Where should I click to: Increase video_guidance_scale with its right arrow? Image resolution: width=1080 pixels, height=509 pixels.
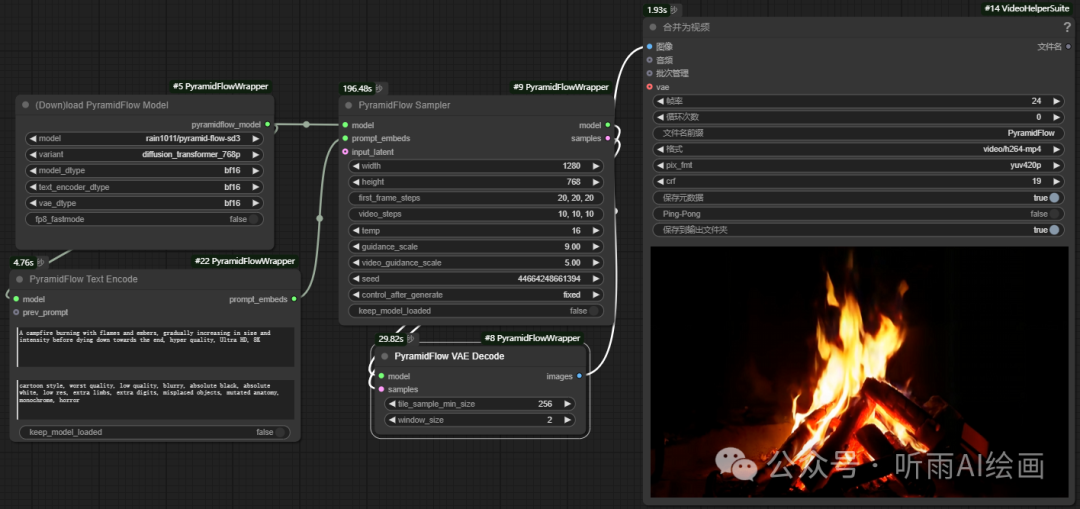pyautogui.click(x=594, y=262)
